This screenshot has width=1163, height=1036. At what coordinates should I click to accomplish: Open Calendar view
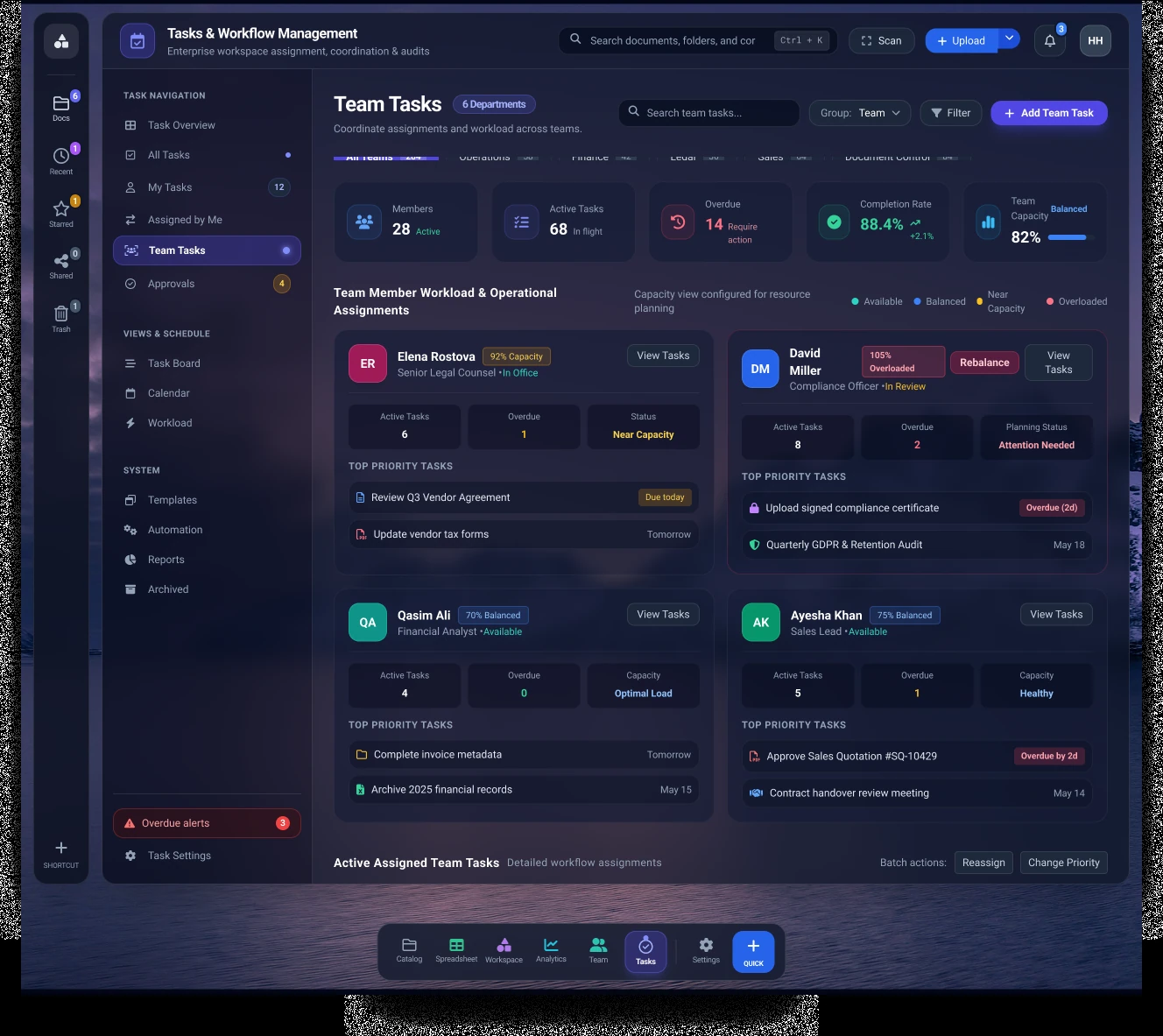pos(207,393)
